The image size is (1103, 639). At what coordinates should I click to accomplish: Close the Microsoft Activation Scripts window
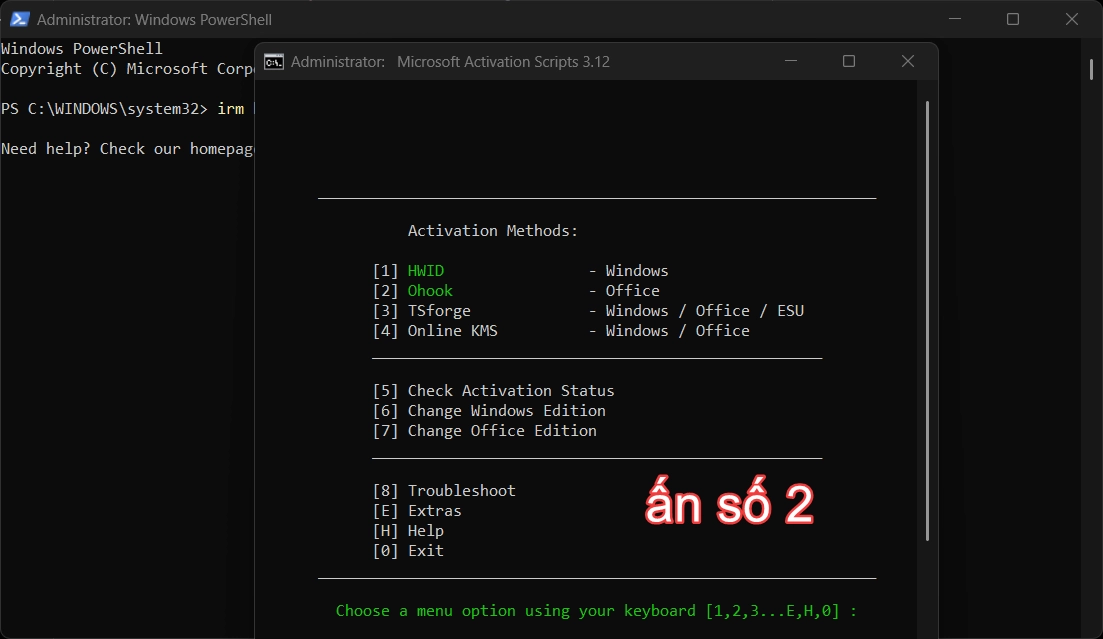click(908, 61)
